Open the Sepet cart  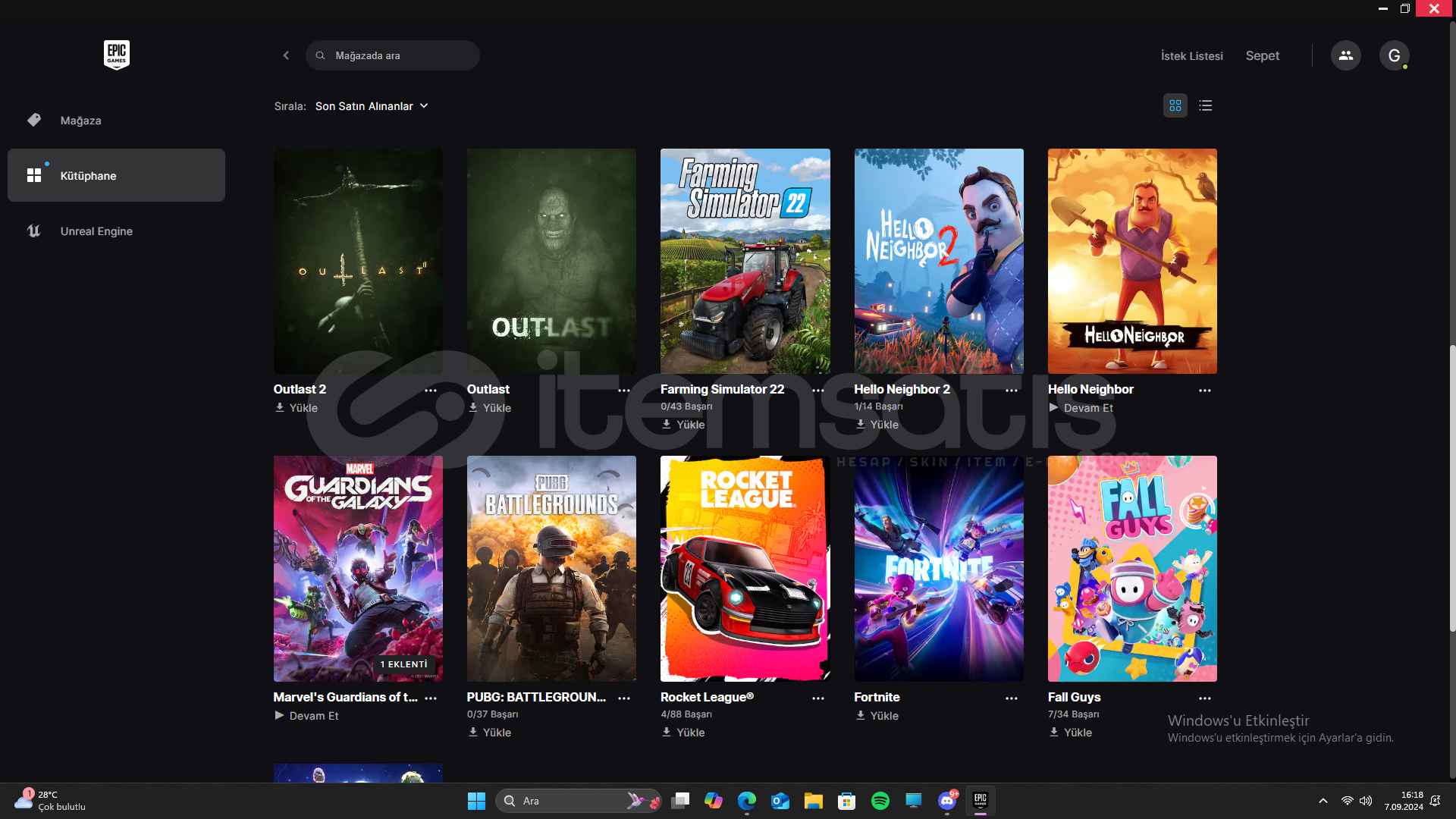click(1262, 56)
